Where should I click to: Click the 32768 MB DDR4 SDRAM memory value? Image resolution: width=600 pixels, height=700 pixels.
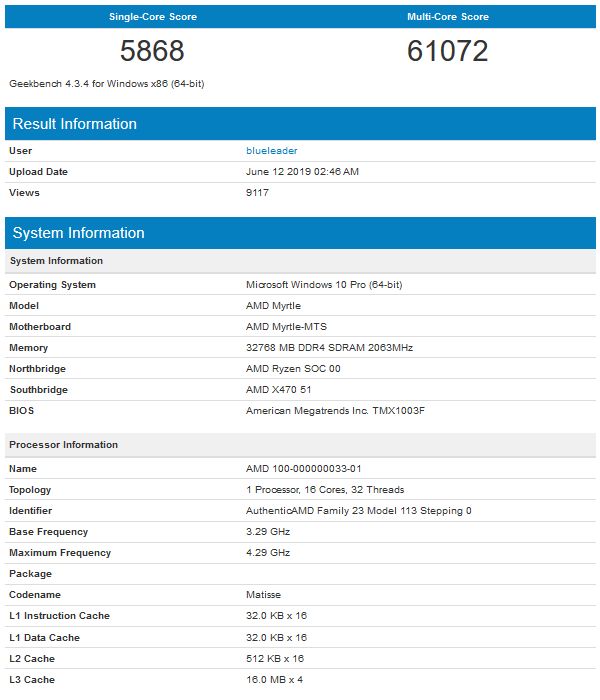point(329,348)
